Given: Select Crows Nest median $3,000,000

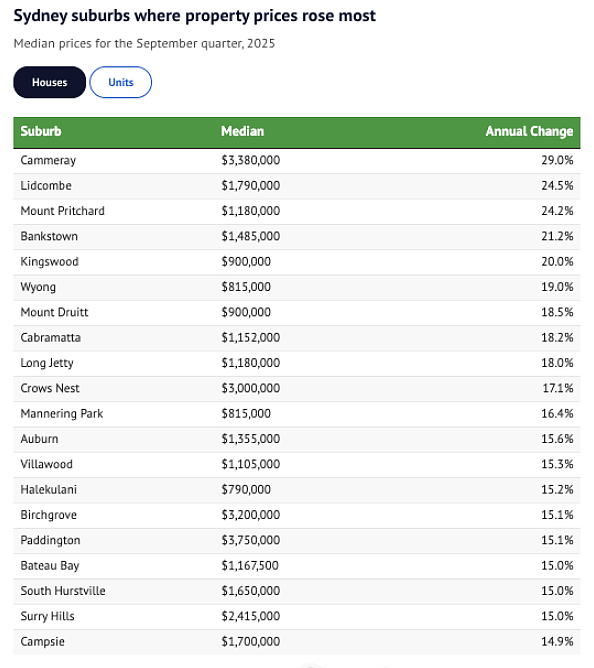Looking at the screenshot, I should 251,389.
